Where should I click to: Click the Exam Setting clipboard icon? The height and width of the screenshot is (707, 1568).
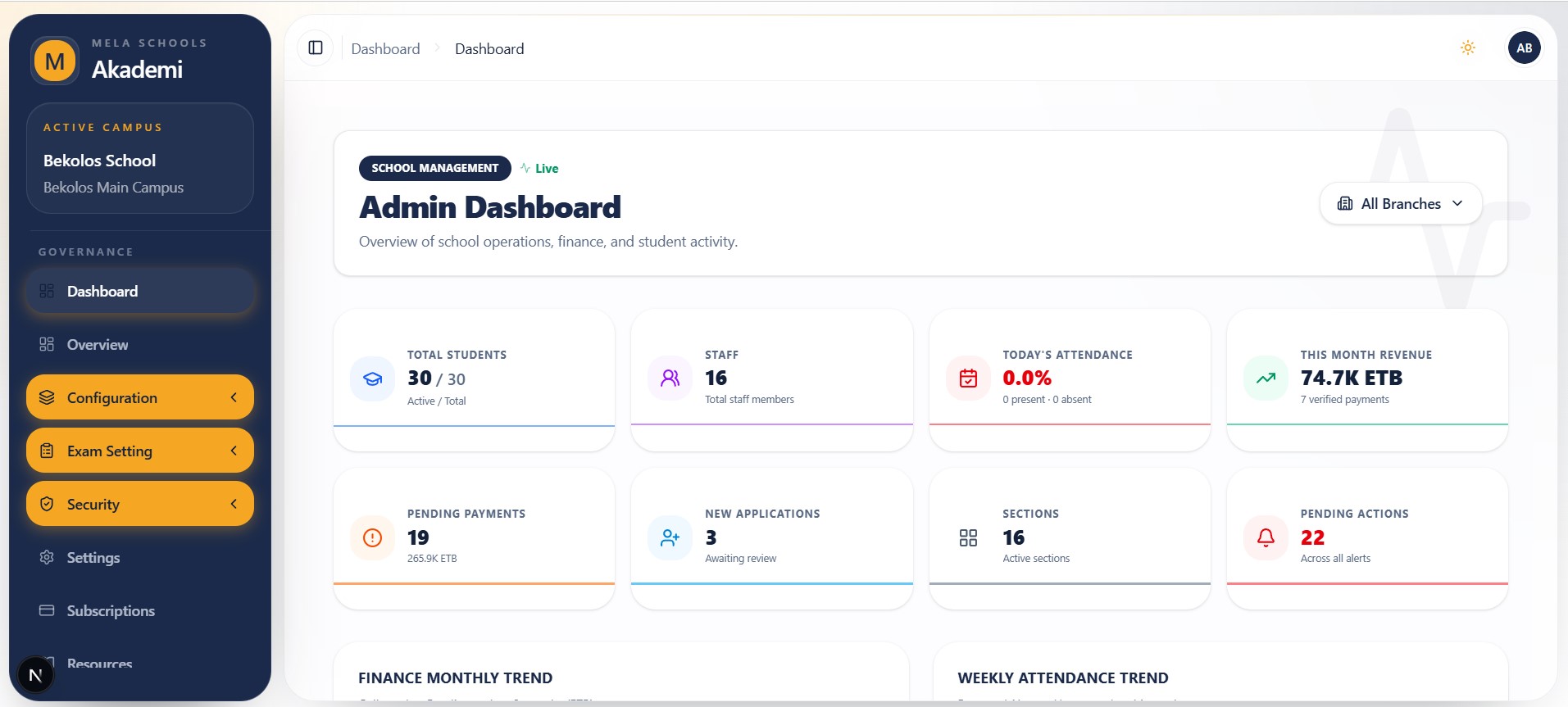coord(47,451)
